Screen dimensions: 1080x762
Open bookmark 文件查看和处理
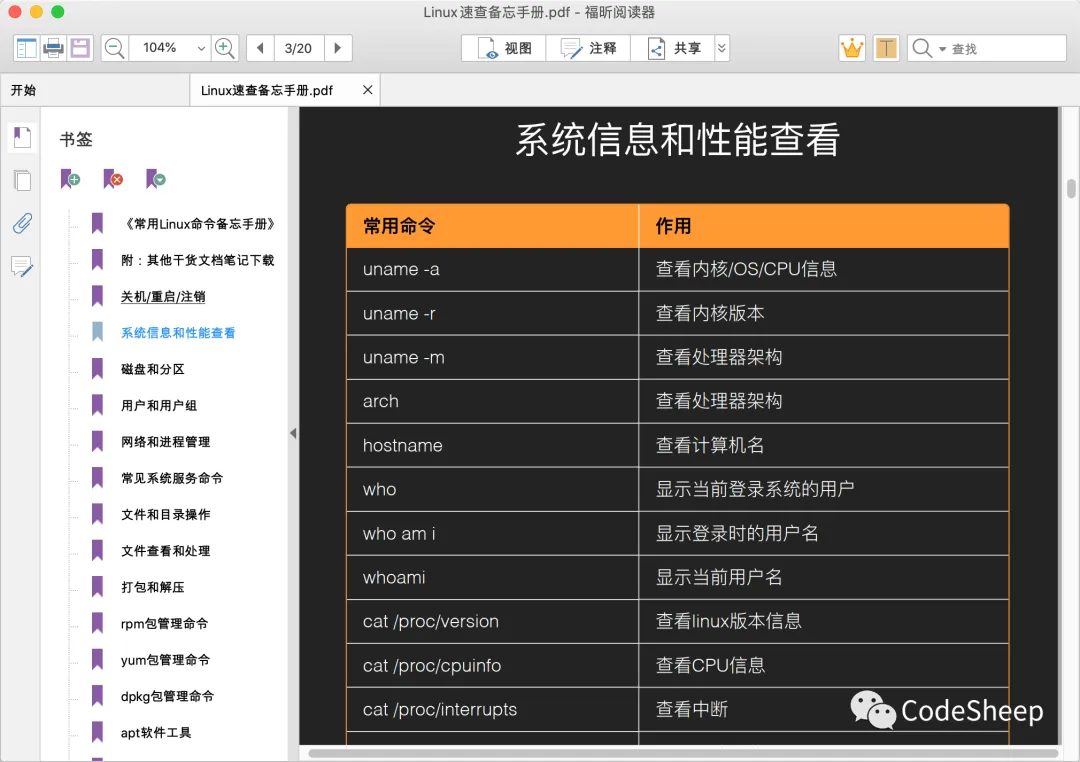pyautogui.click(x=165, y=551)
